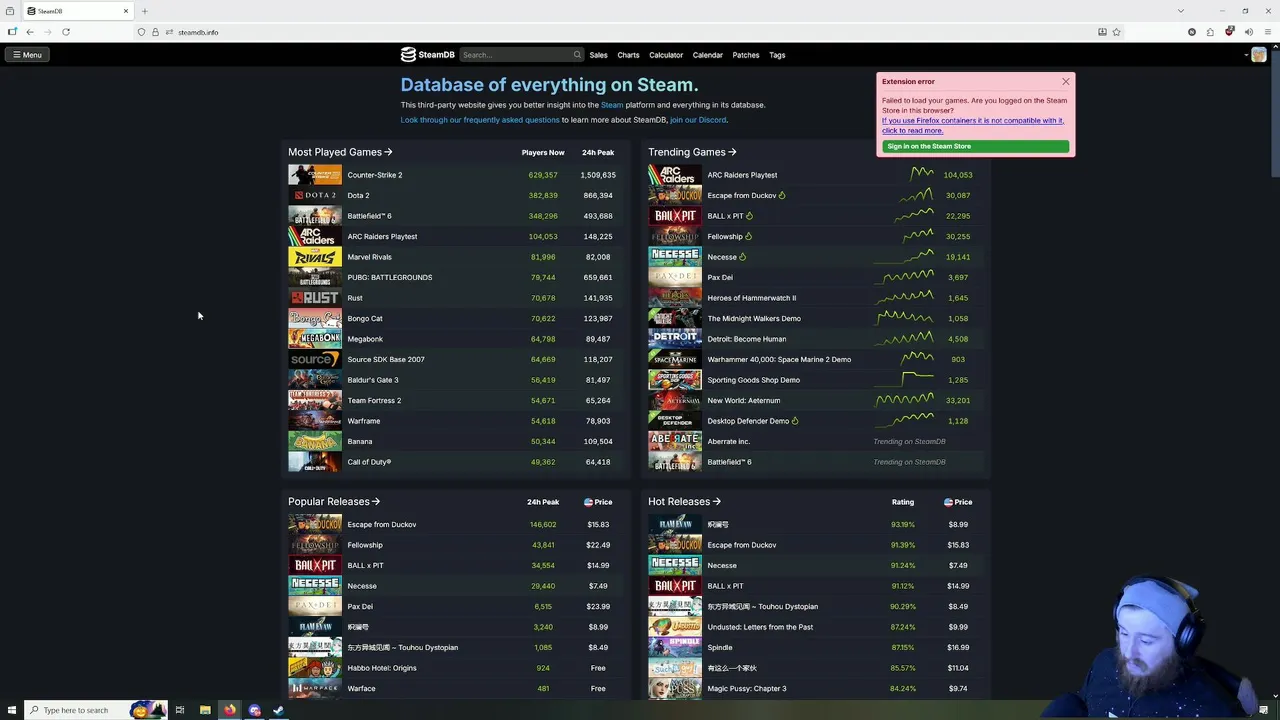Viewport: 1280px width, 720px height.
Task: Open the join our Discord link
Action: [698, 120]
